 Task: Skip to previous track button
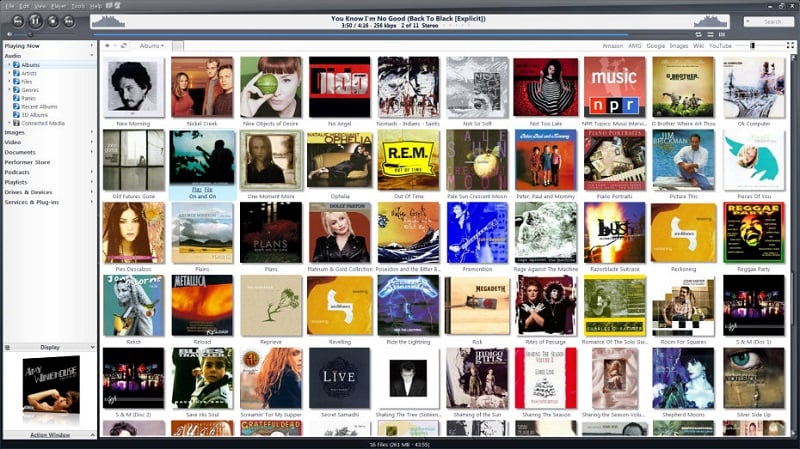tap(18, 21)
